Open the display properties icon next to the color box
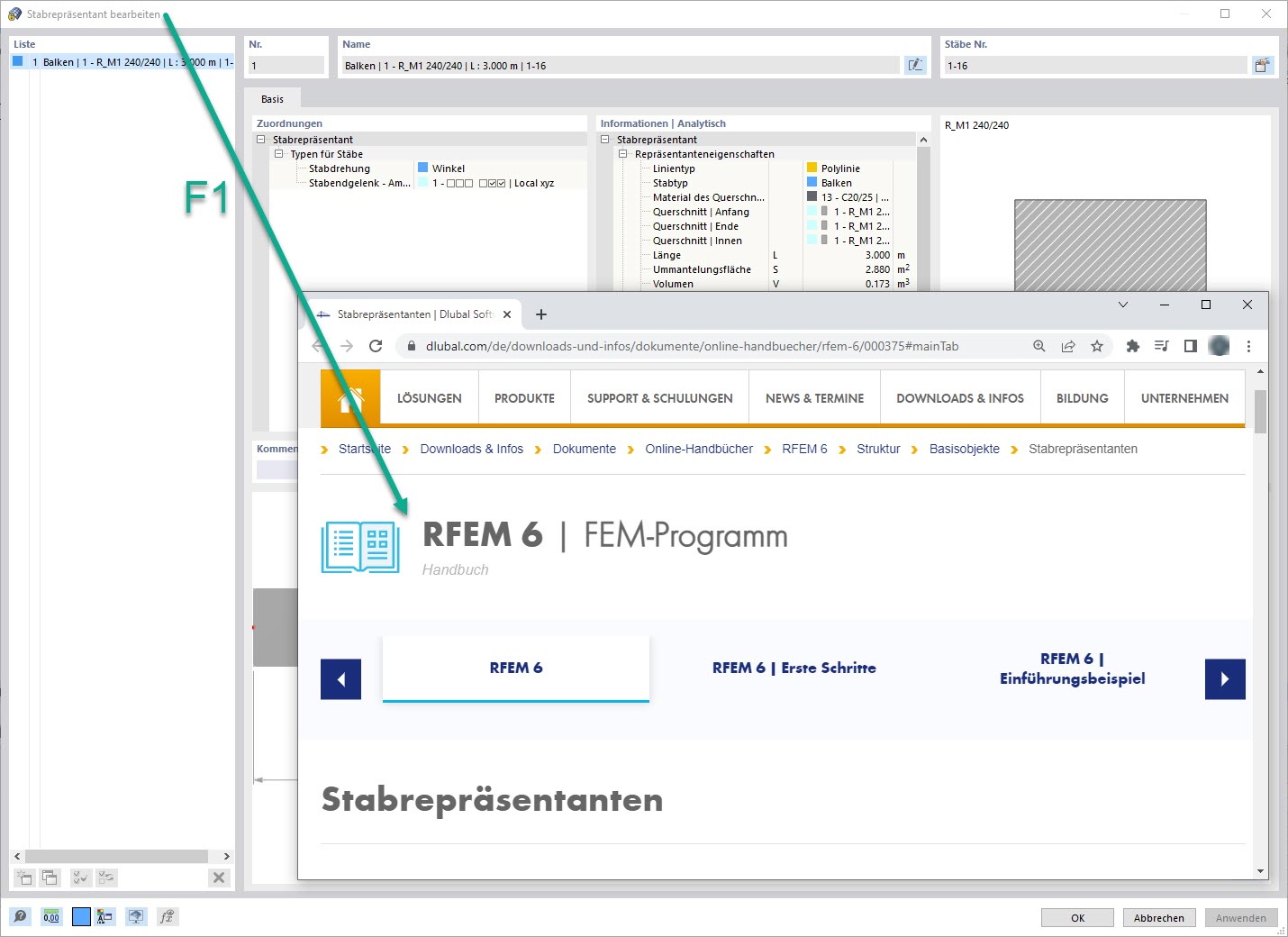Screen dimensions: 1288x937 tap(104, 917)
